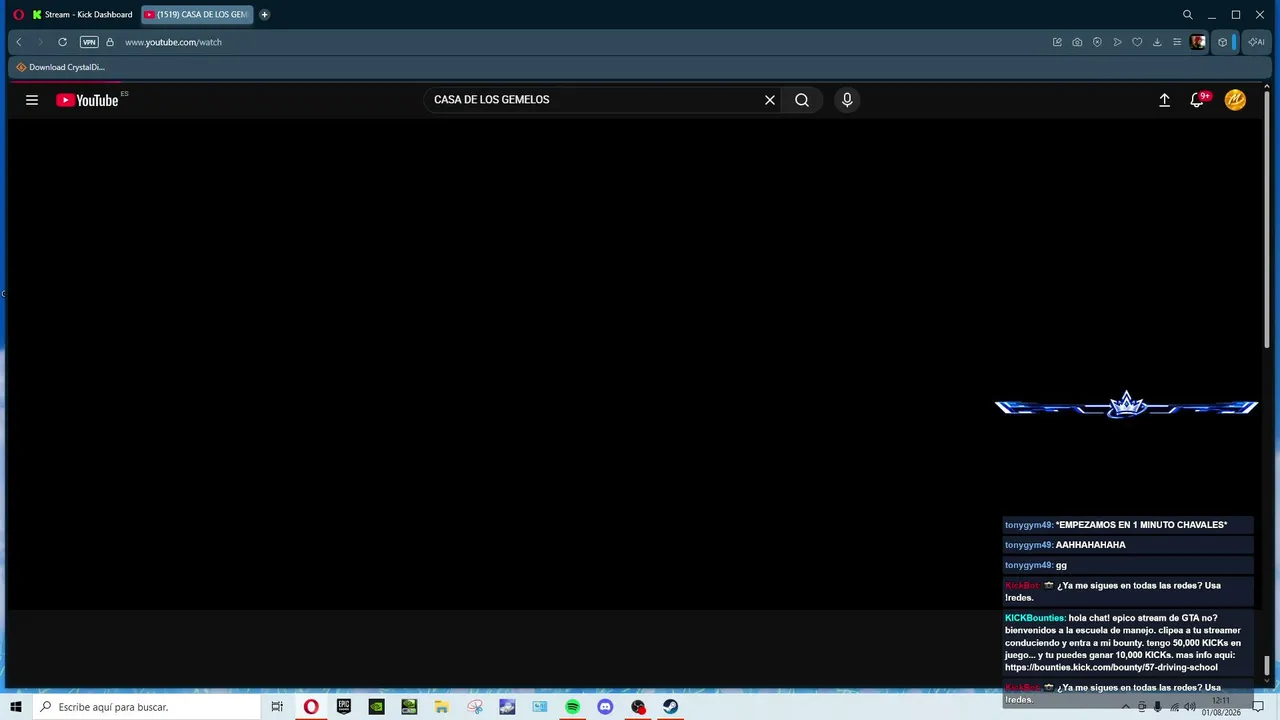Open Opera from the taskbar

coord(311,707)
